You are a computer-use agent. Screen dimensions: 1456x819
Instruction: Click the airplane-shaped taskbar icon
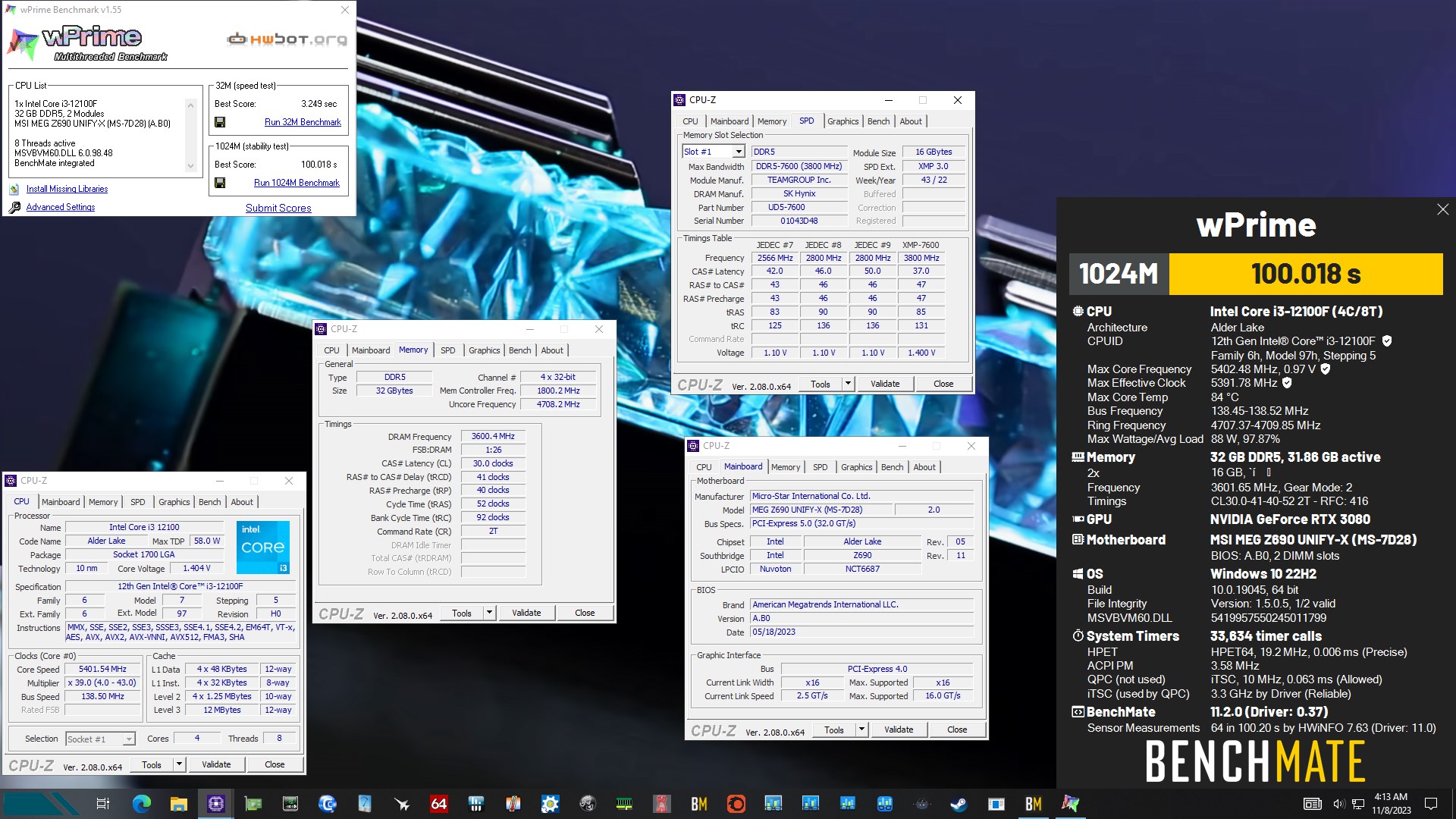click(402, 804)
